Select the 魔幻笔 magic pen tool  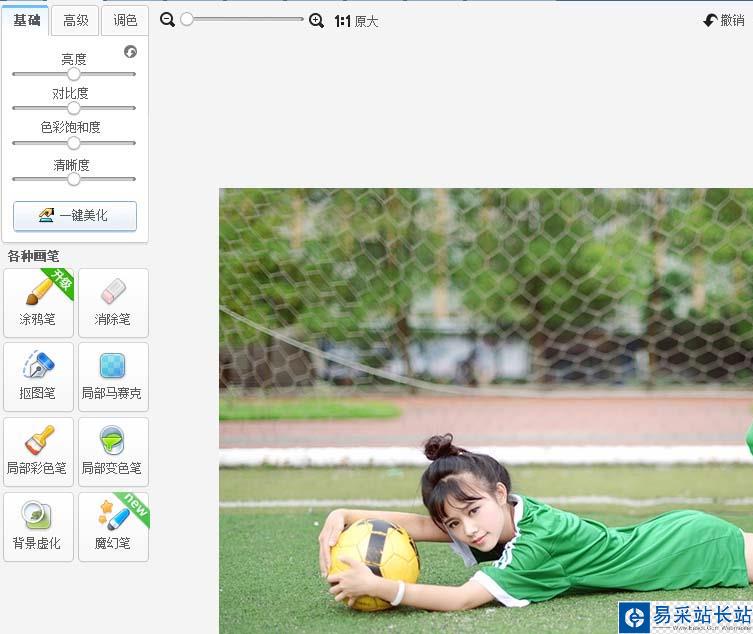click(x=113, y=527)
